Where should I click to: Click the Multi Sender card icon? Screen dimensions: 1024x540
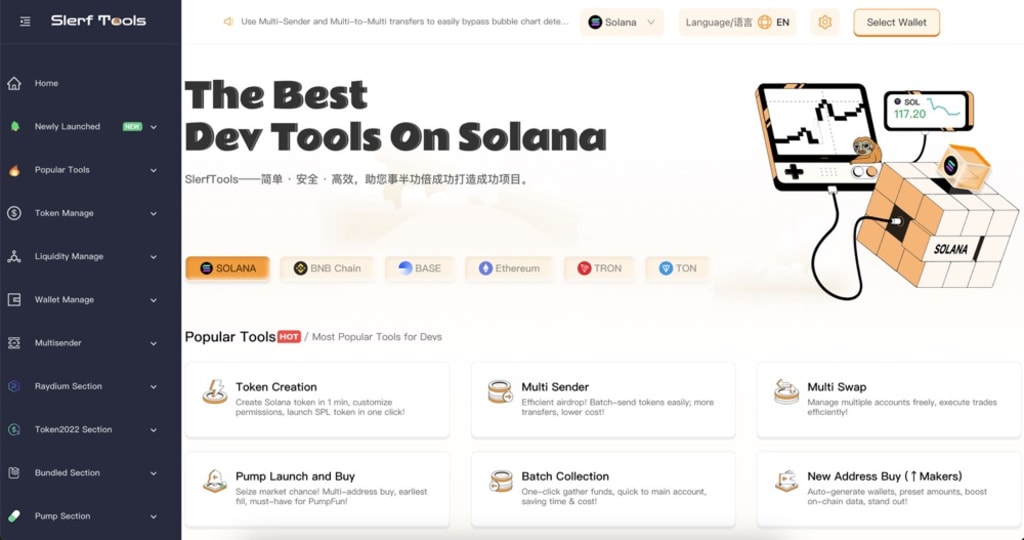(x=500, y=392)
